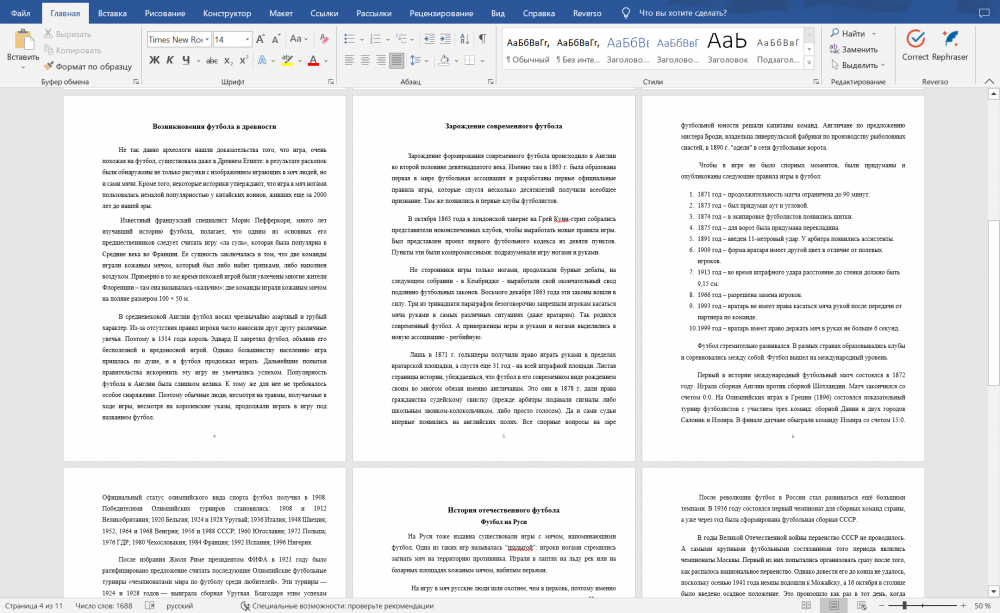Increase font size with the large A icon
Screen dimensions: 1000x613
[260, 40]
